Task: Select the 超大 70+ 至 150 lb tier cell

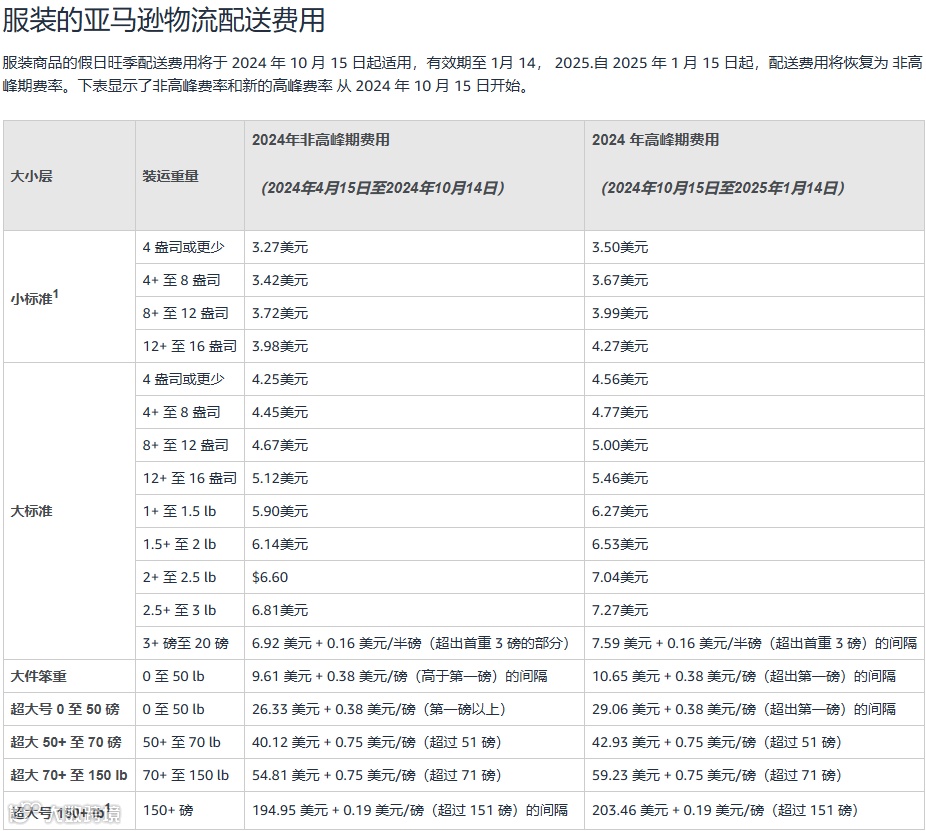Action: click(69, 775)
